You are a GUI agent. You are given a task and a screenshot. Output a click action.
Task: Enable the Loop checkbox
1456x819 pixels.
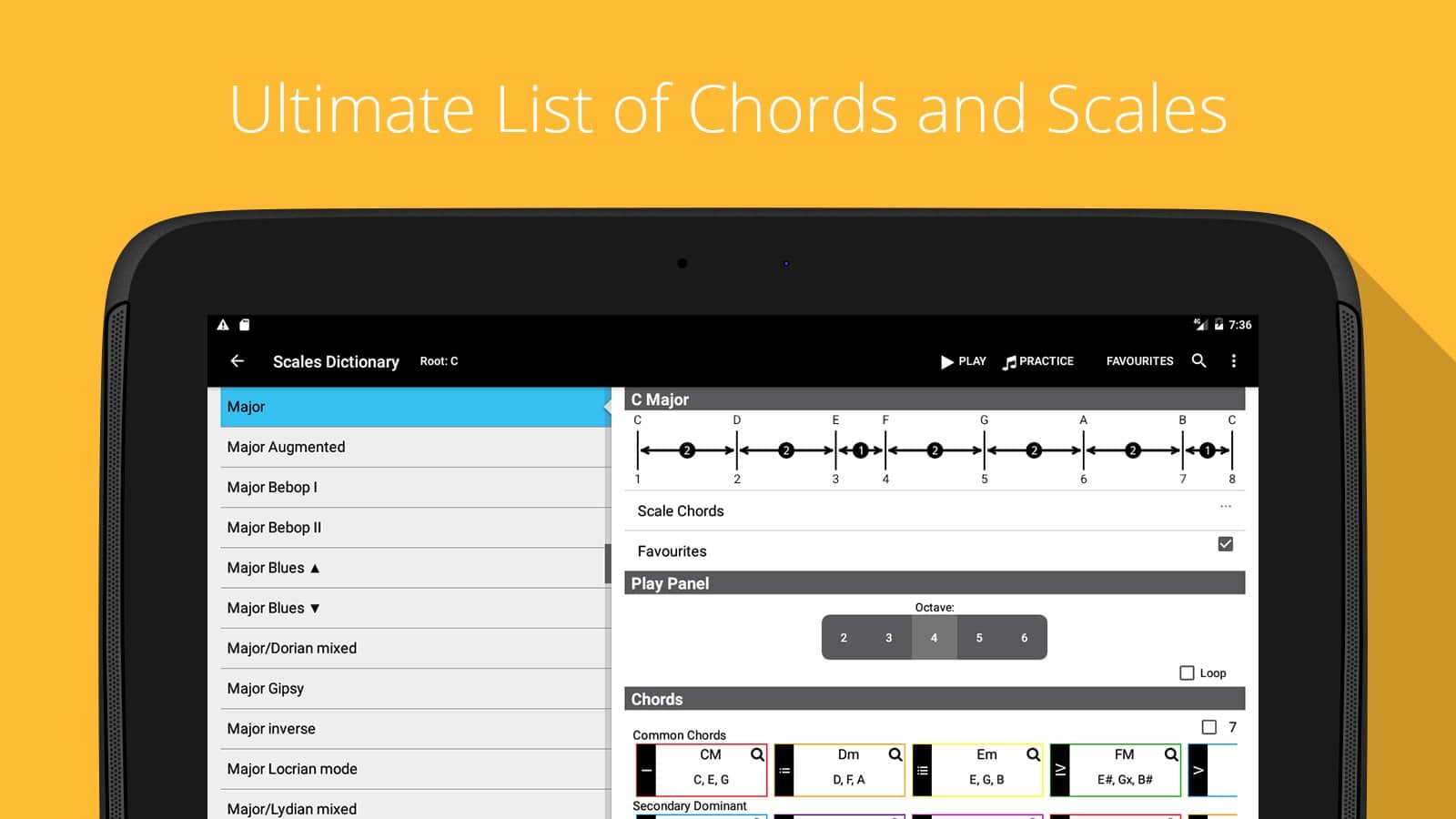pos(1187,673)
